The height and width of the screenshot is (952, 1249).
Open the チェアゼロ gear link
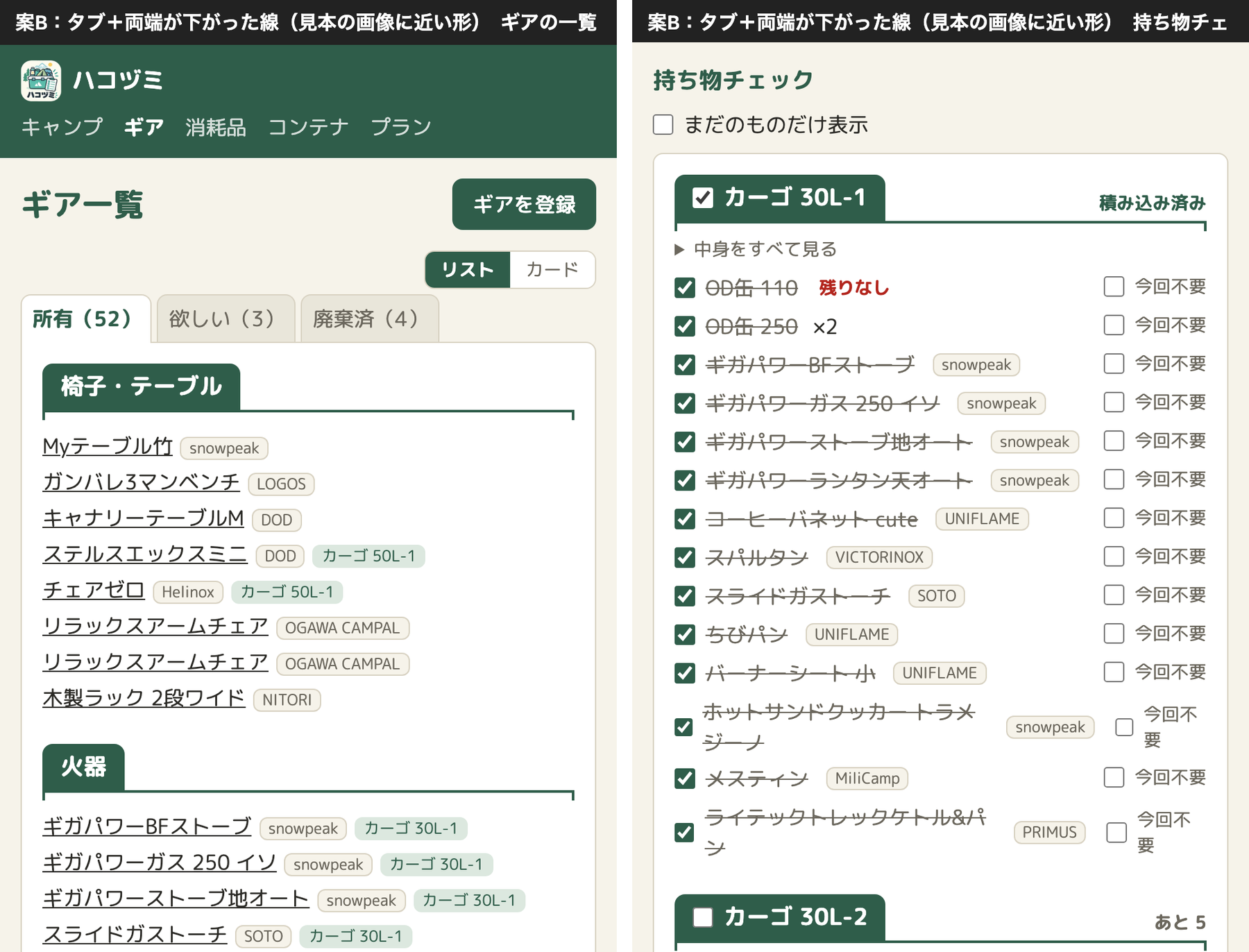click(x=94, y=590)
